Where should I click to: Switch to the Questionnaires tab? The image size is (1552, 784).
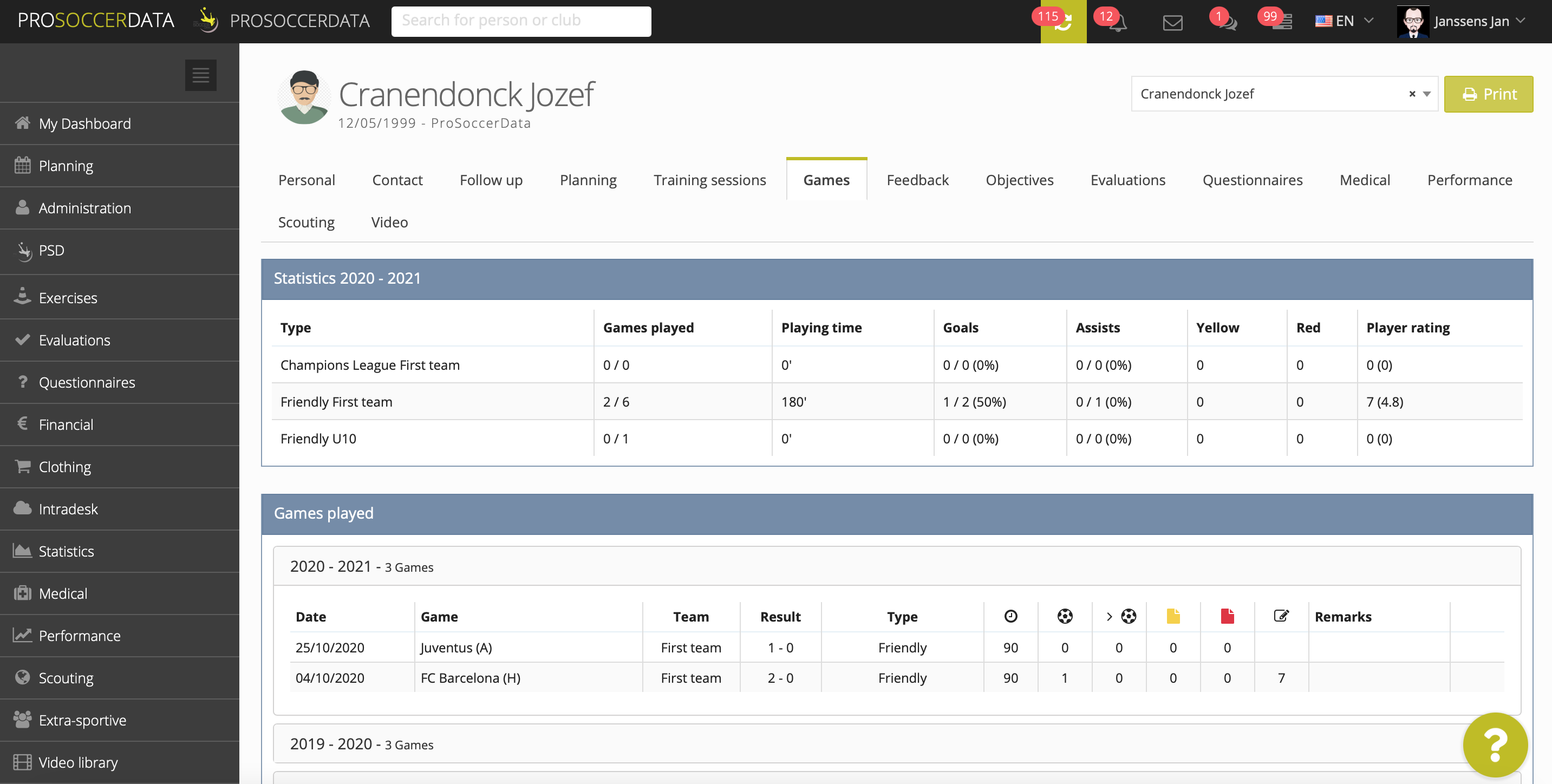coord(1252,180)
